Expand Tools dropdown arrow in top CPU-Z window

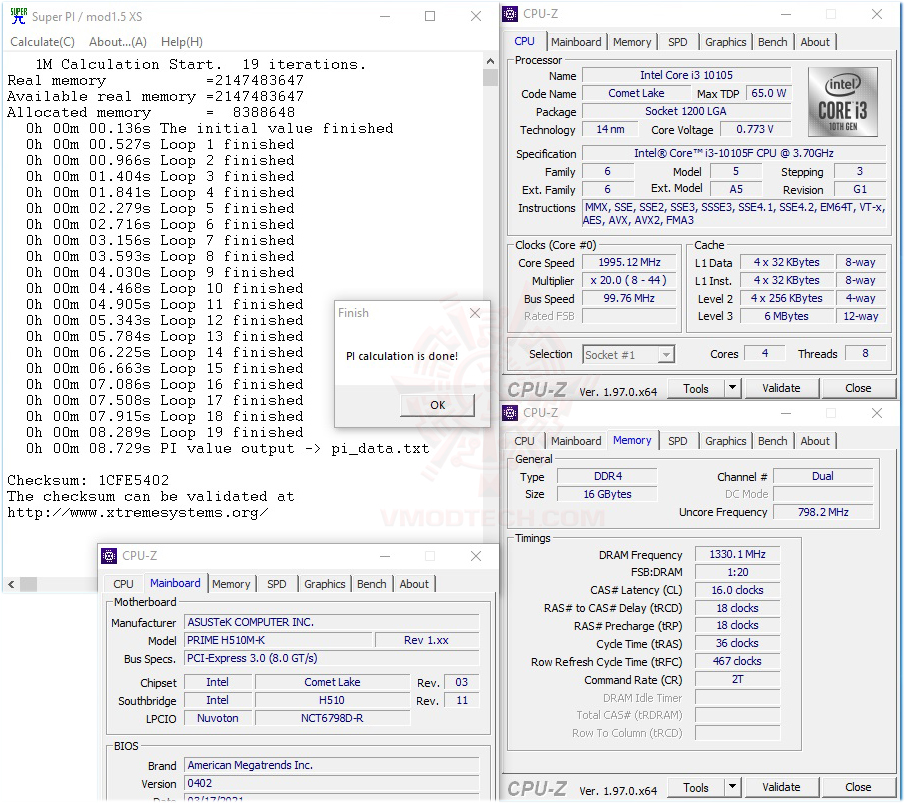[x=732, y=389]
